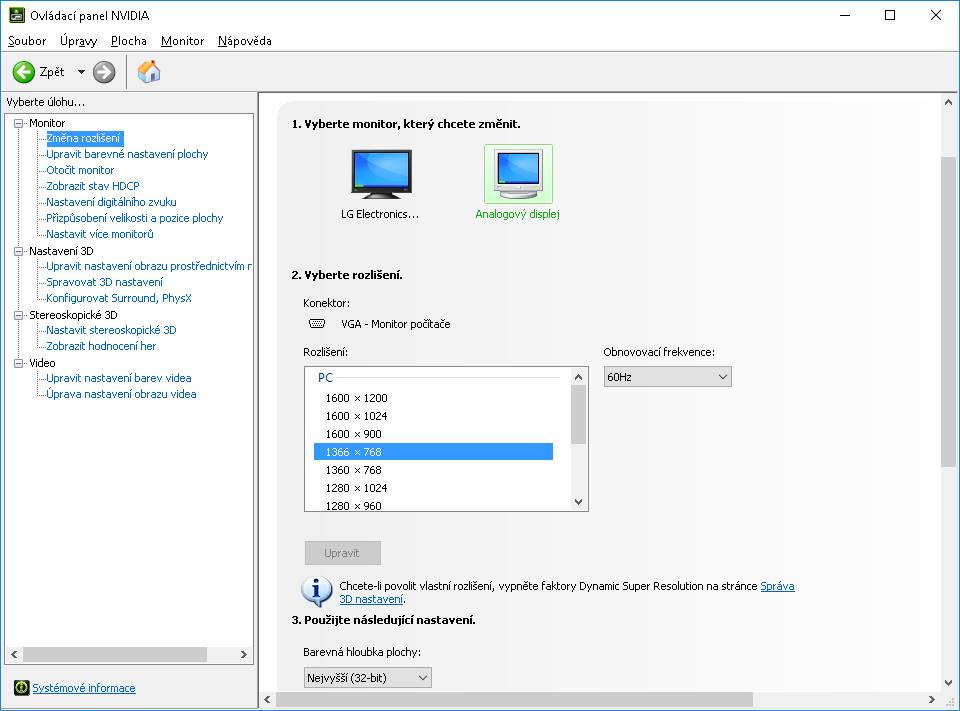Image resolution: width=960 pixels, height=711 pixels.
Task: Follow the Správa 3D nastavení link
Action: [777, 586]
